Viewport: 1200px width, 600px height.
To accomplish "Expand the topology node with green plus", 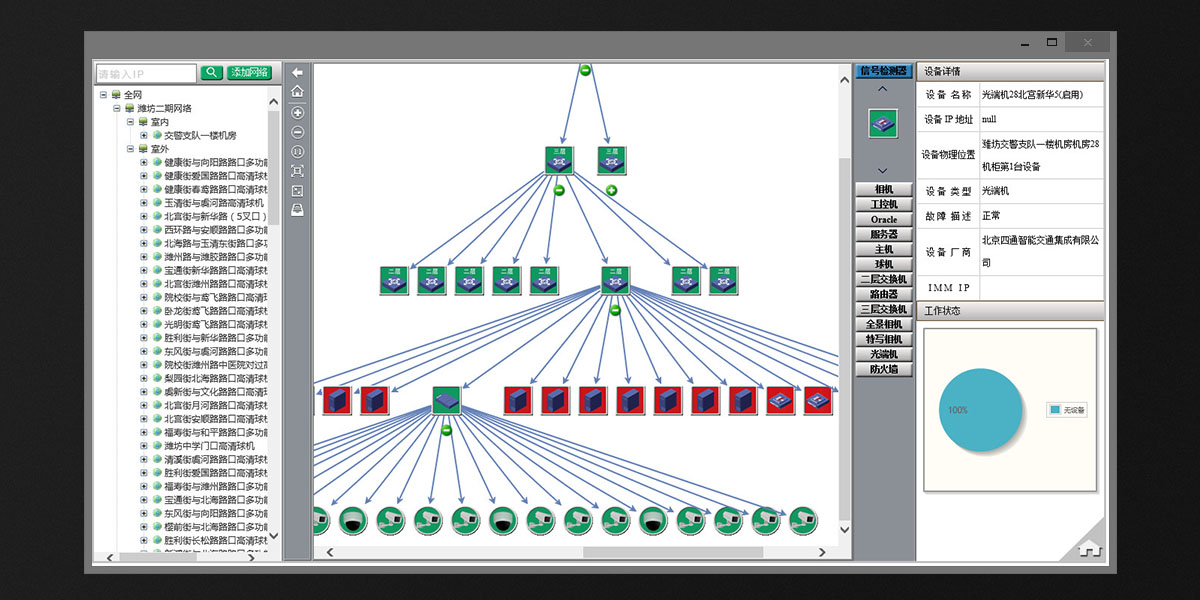I will pyautogui.click(x=612, y=190).
